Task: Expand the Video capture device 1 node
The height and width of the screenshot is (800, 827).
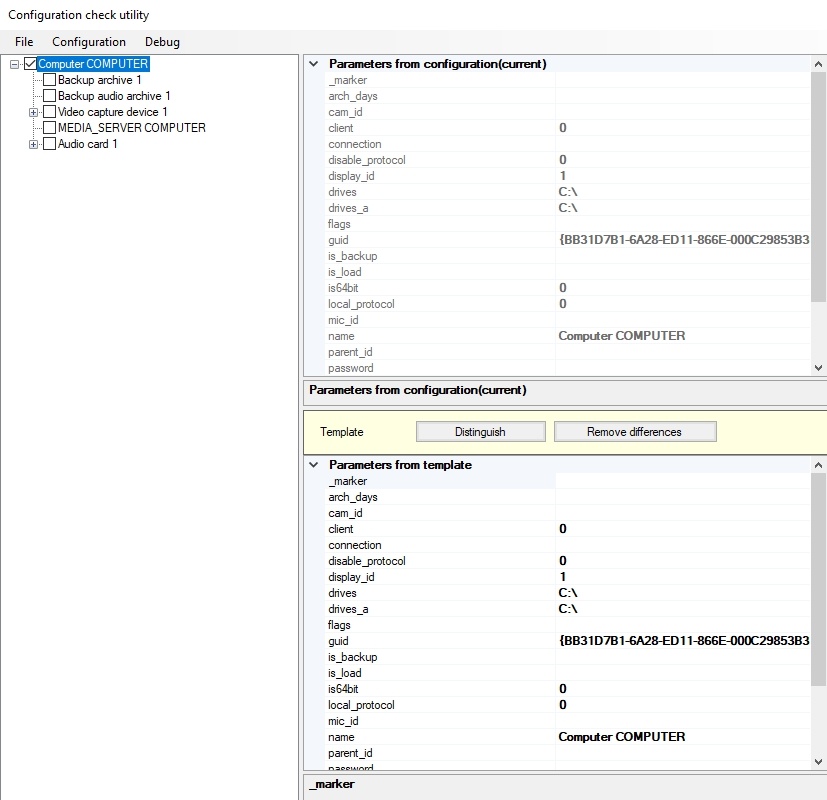Action: 33,112
